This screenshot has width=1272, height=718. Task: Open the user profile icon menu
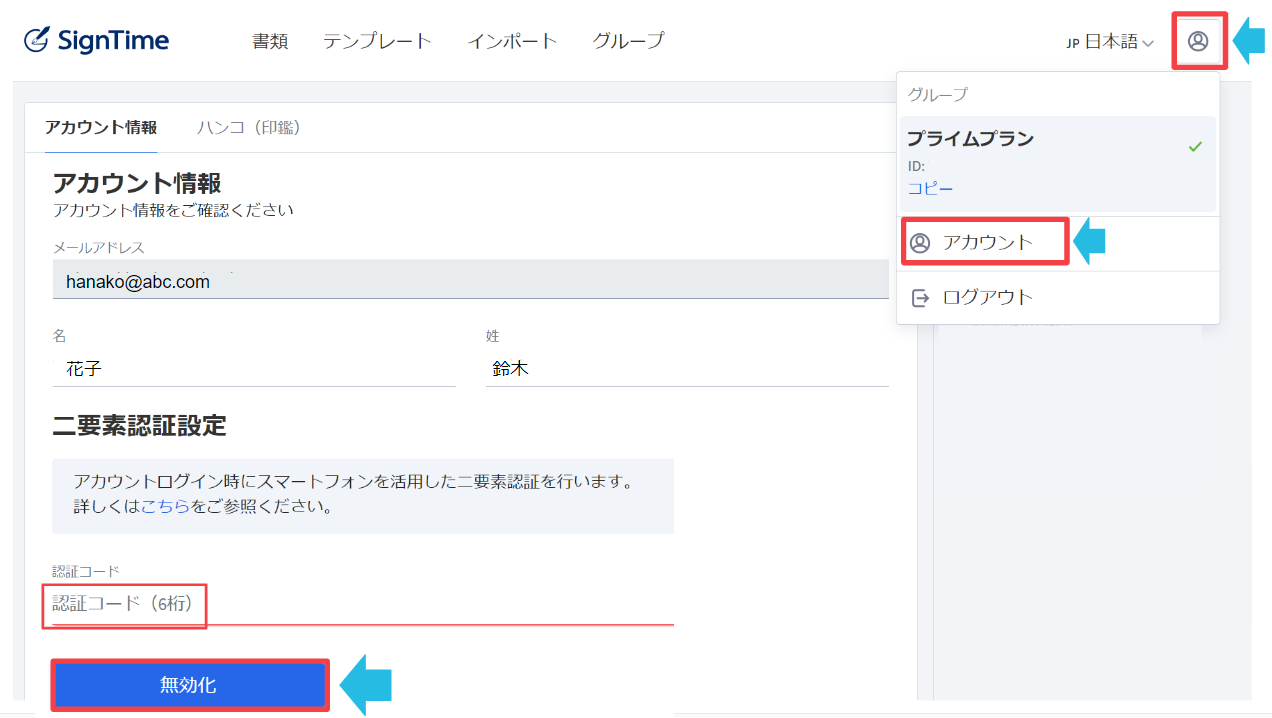coord(1198,41)
